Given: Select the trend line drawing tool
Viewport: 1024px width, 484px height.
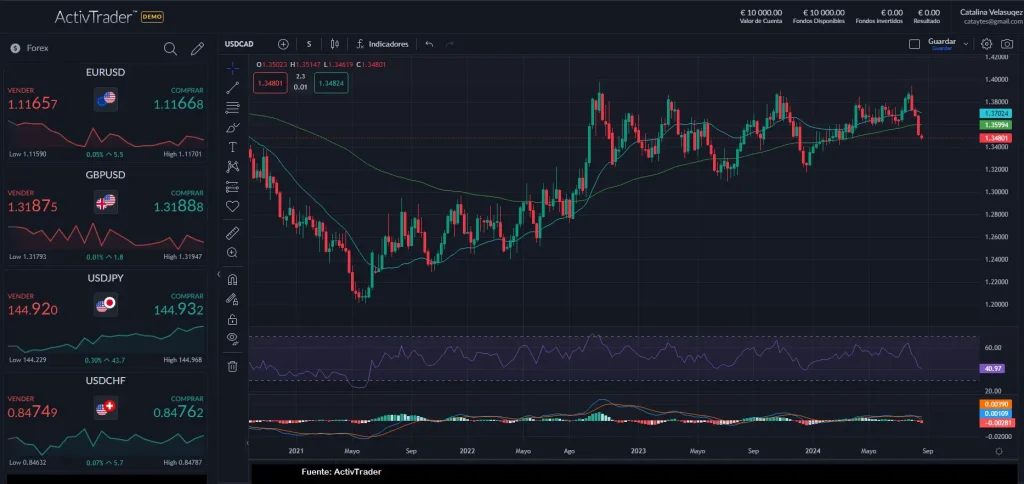Looking at the screenshot, I should pos(233,88).
